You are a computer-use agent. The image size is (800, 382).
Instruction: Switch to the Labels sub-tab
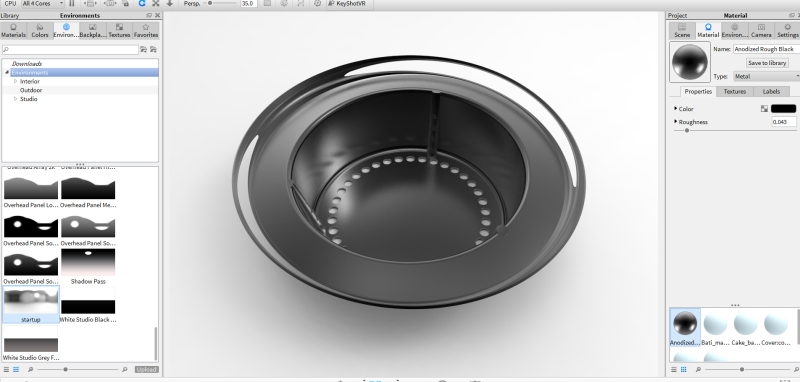(771, 91)
